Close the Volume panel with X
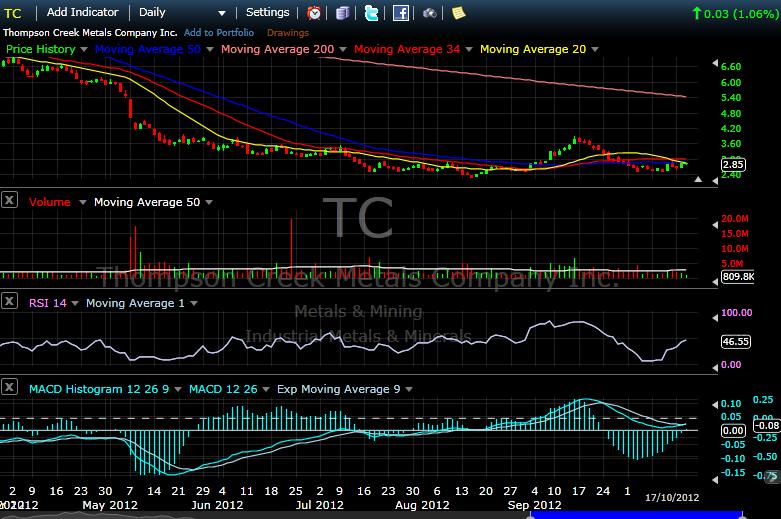The width and height of the screenshot is (781, 519). pos(10,201)
